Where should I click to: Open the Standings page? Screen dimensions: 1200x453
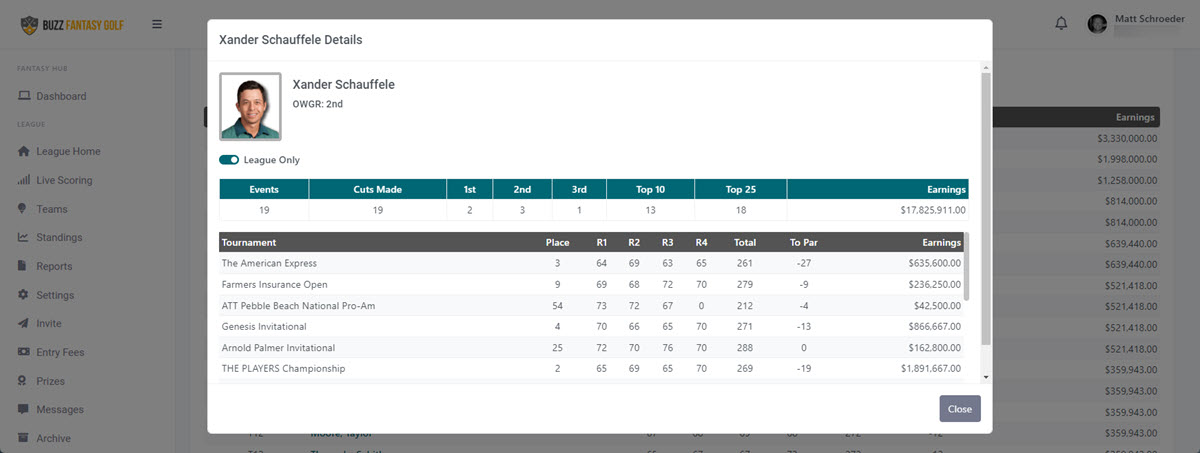pyautogui.click(x=59, y=238)
